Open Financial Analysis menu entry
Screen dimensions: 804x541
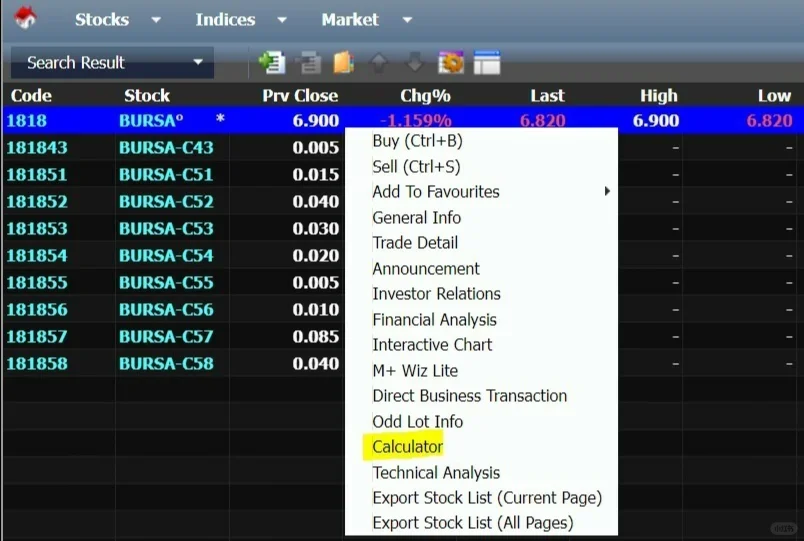pyautogui.click(x=434, y=319)
